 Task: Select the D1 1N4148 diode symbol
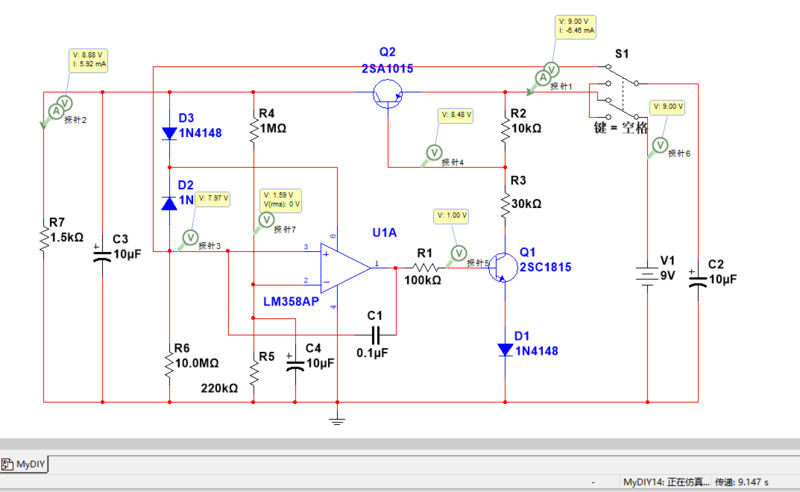(x=505, y=349)
